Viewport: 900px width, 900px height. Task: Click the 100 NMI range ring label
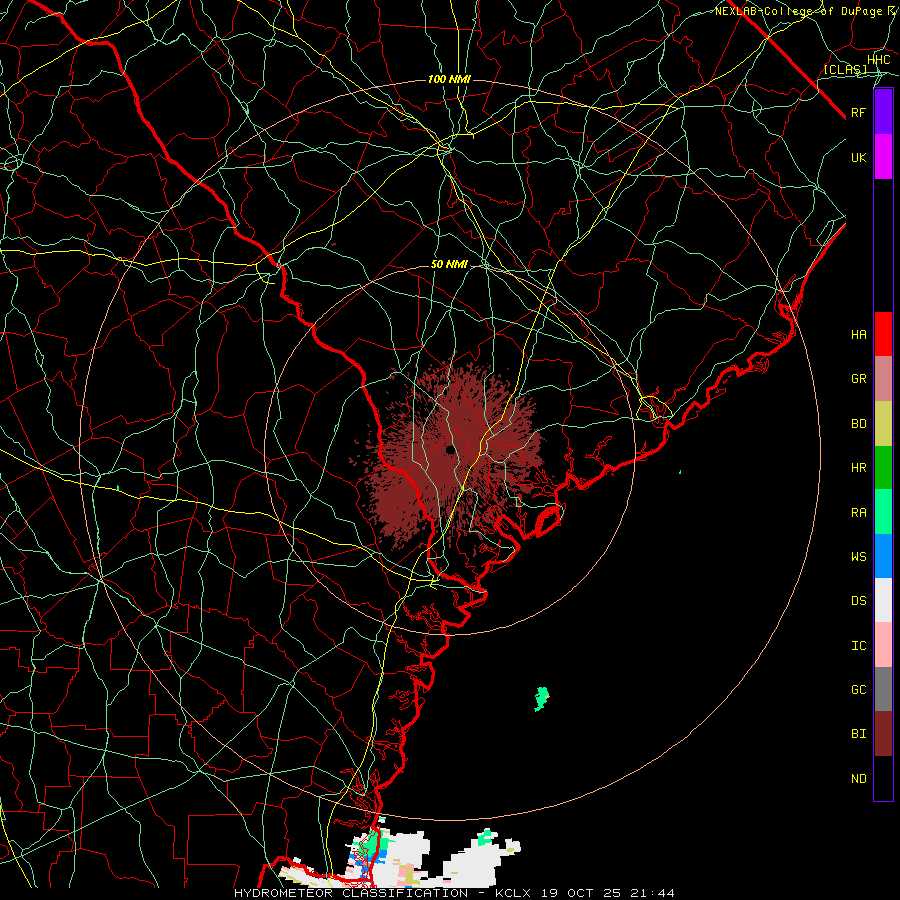449,79
